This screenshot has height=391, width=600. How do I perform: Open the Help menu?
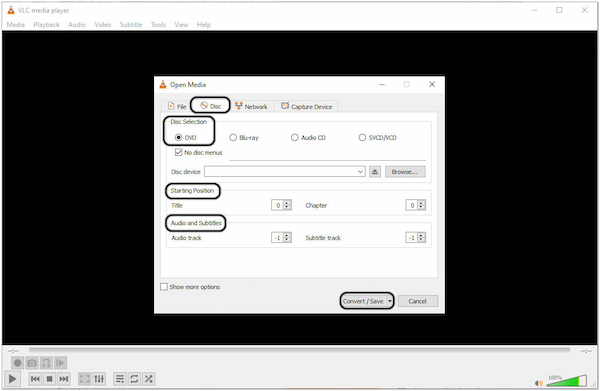click(x=204, y=25)
